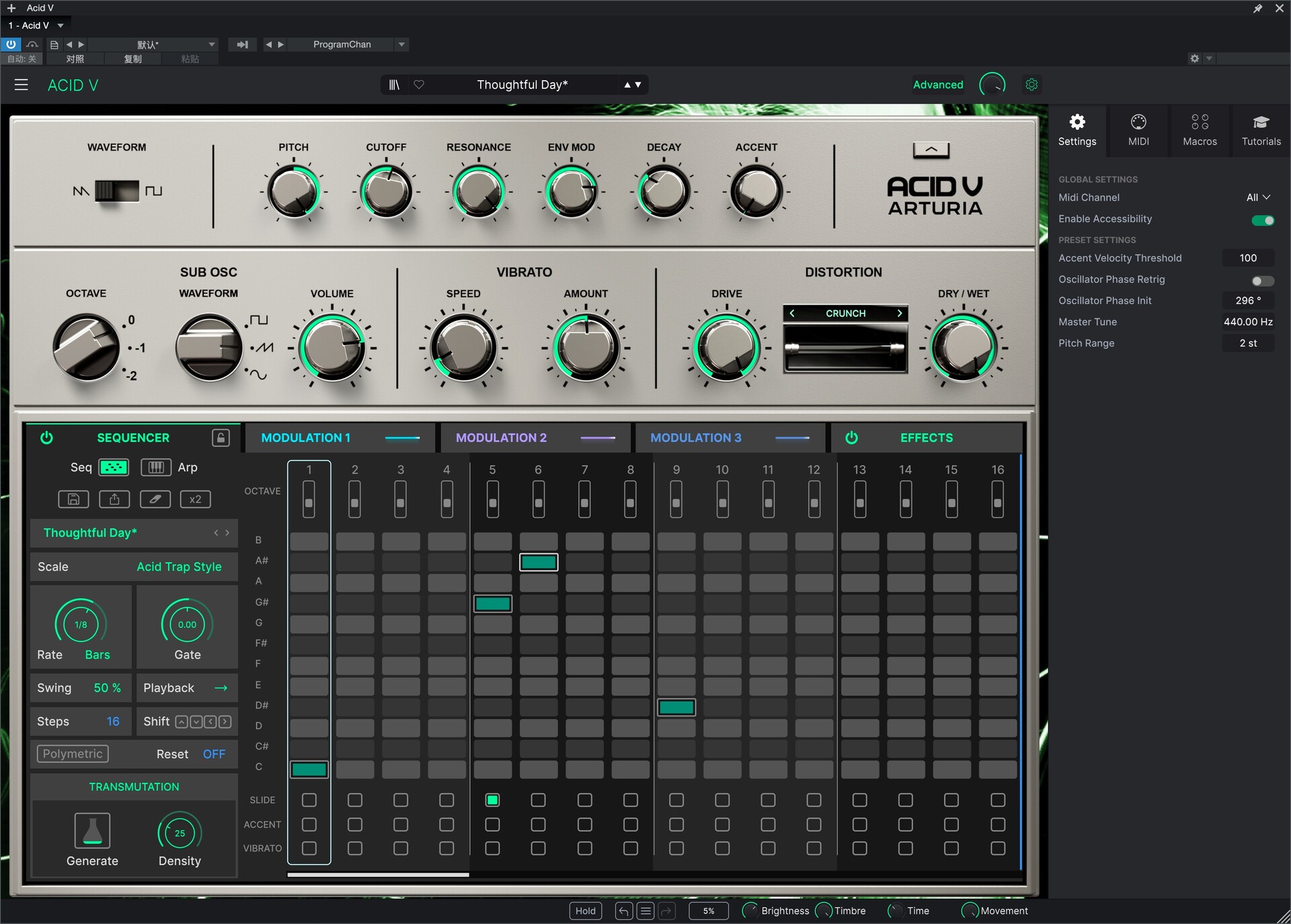Change the Rate sync Bars option
Viewport: 1291px width, 924px height.
tap(97, 655)
